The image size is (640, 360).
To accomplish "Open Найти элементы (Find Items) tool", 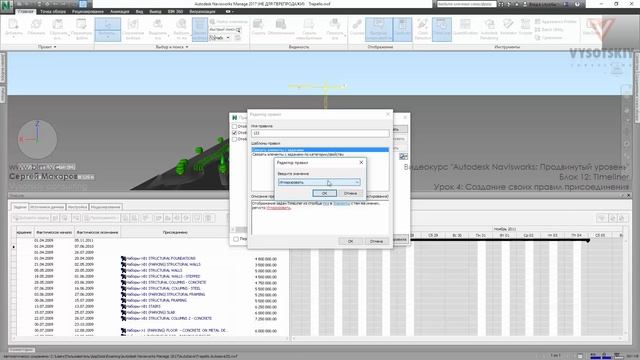I will click(229, 22).
